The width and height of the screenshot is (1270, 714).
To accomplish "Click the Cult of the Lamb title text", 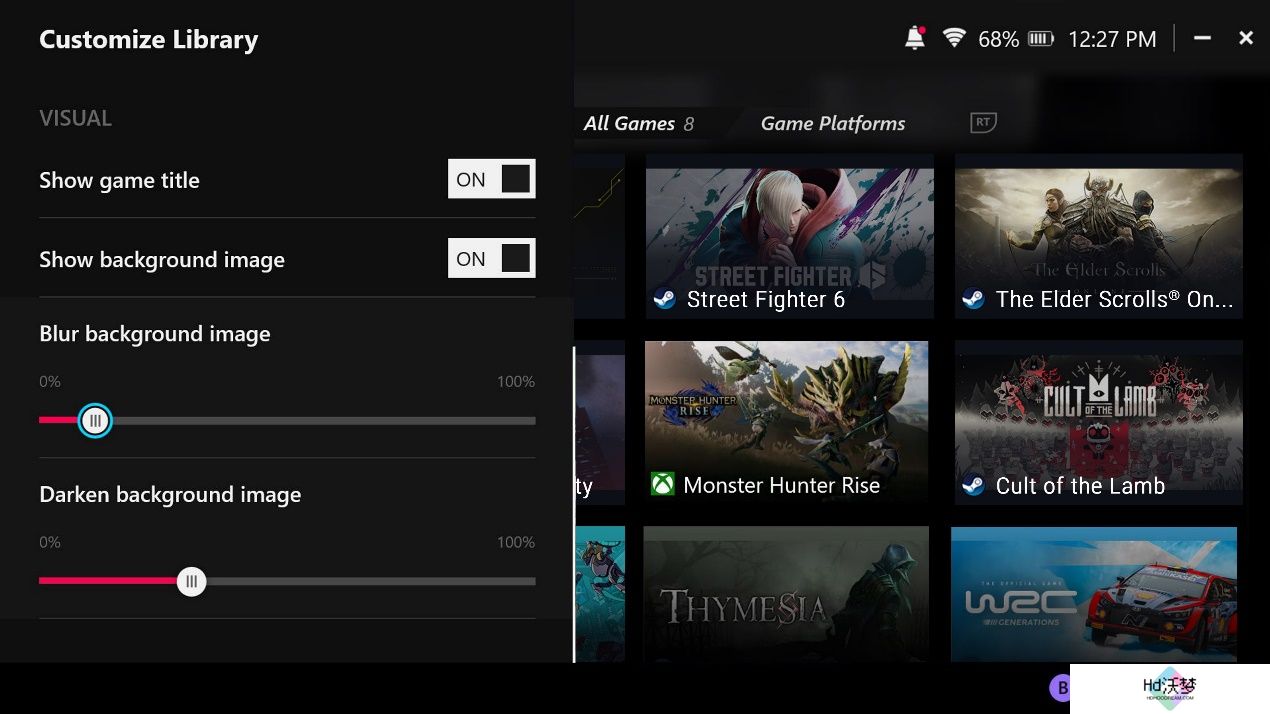I will [1080, 485].
